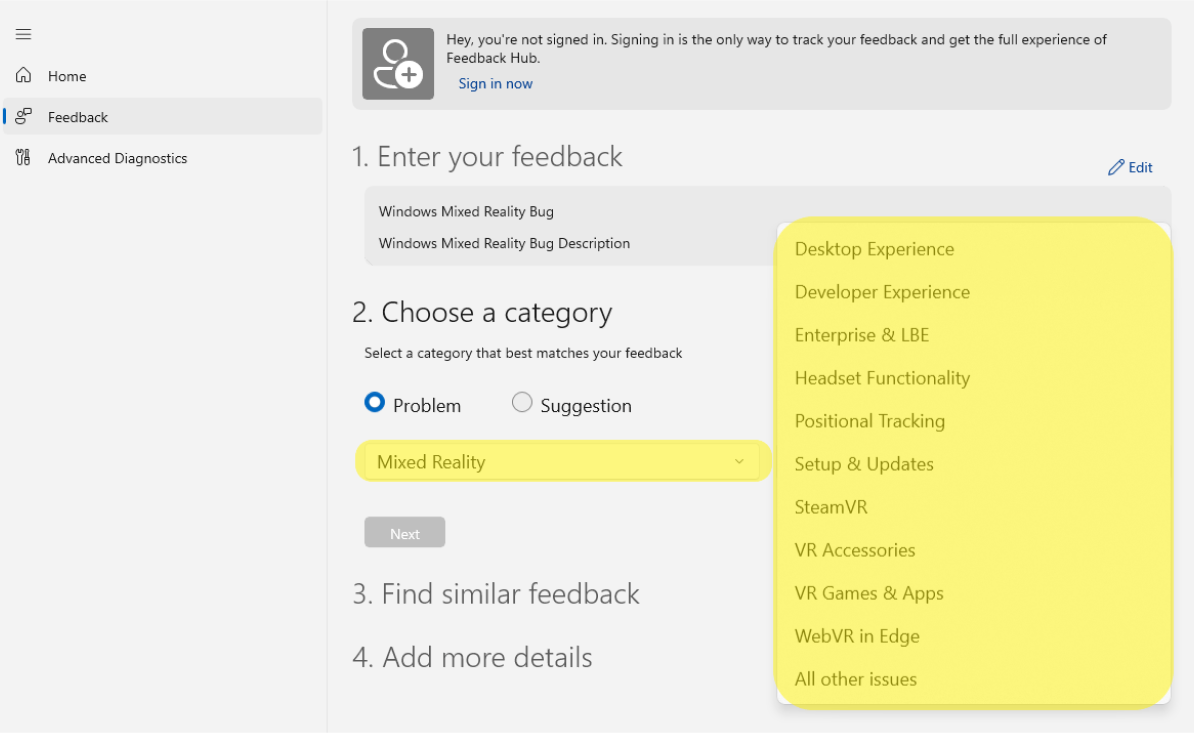Choose WebVR in Edge subcategory

973,636
